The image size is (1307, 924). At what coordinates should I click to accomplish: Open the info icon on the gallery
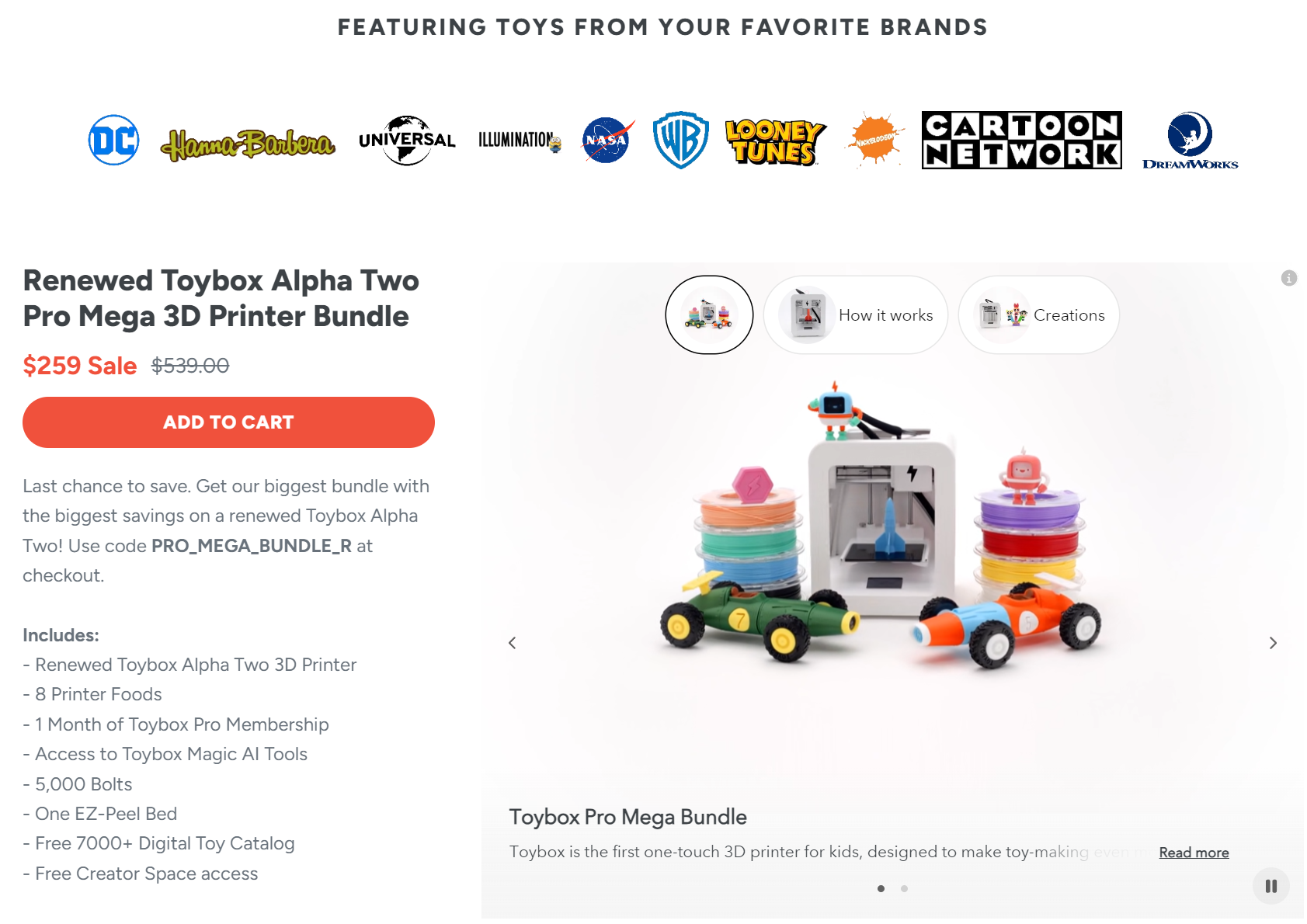click(1289, 278)
